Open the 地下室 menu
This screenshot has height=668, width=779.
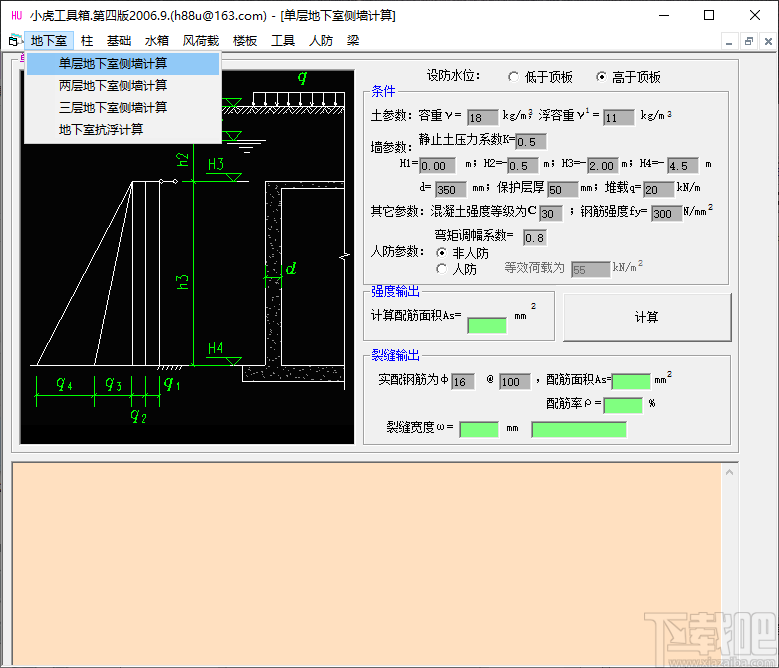click(x=49, y=41)
